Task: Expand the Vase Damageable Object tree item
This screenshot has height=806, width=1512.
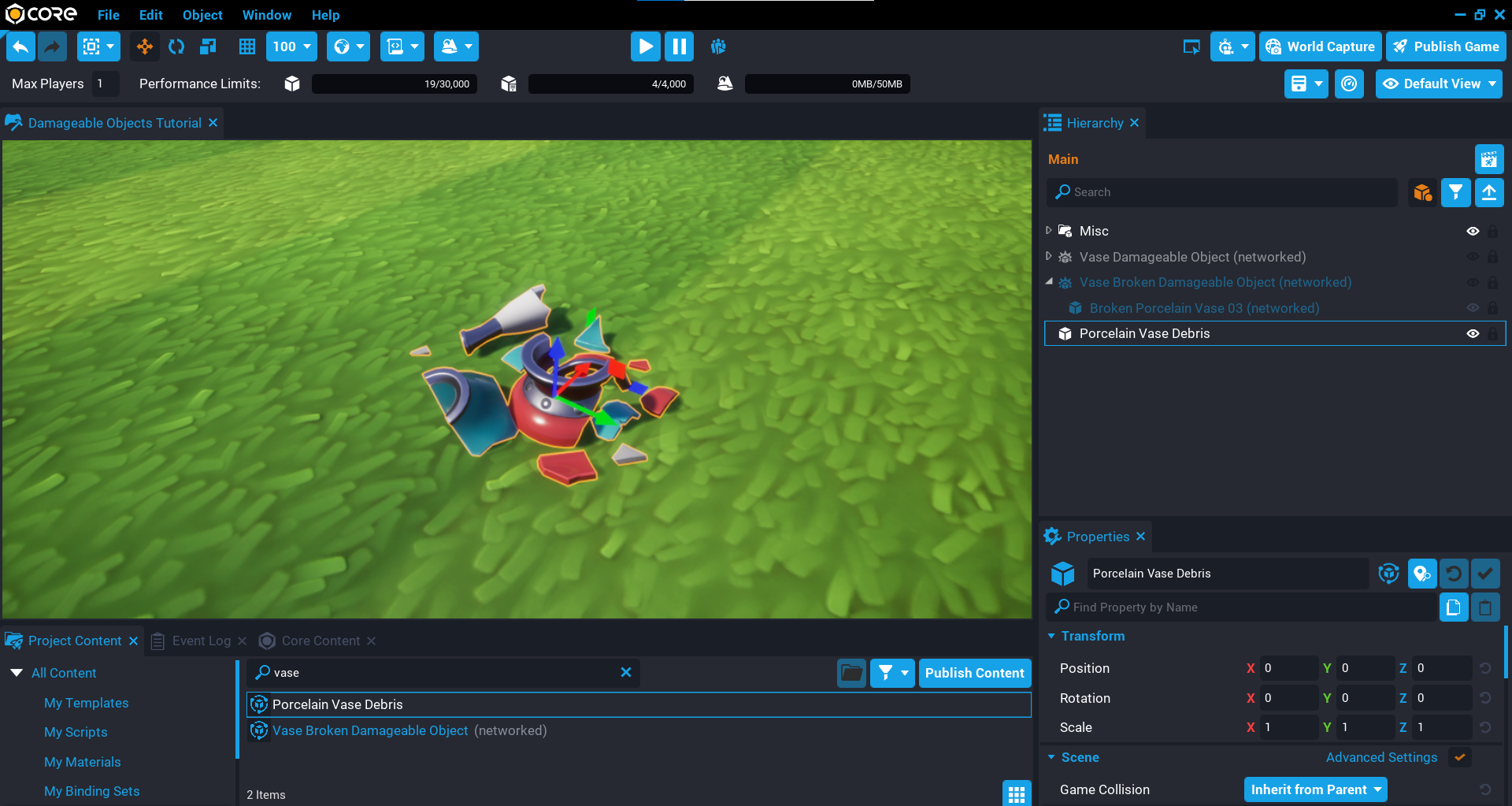Action: tap(1048, 257)
